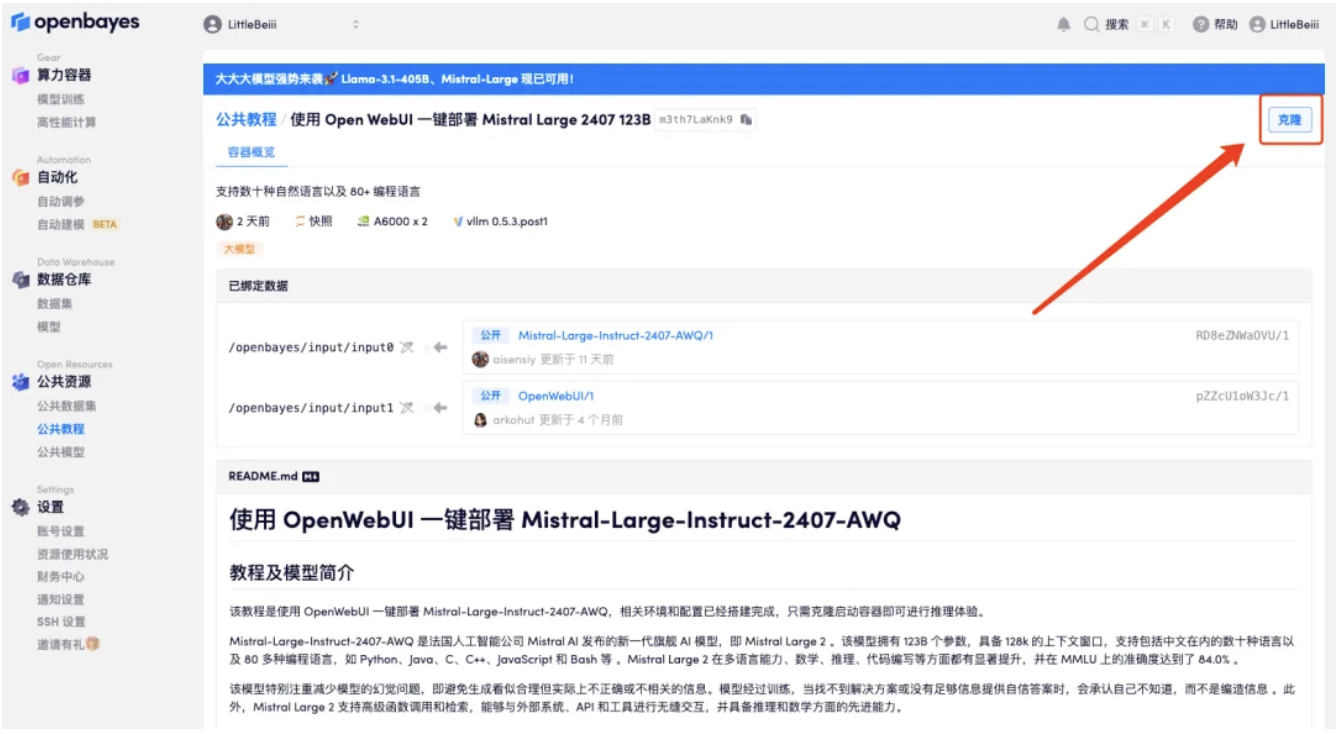Click the 公共资源 sidebar icon

20,382
